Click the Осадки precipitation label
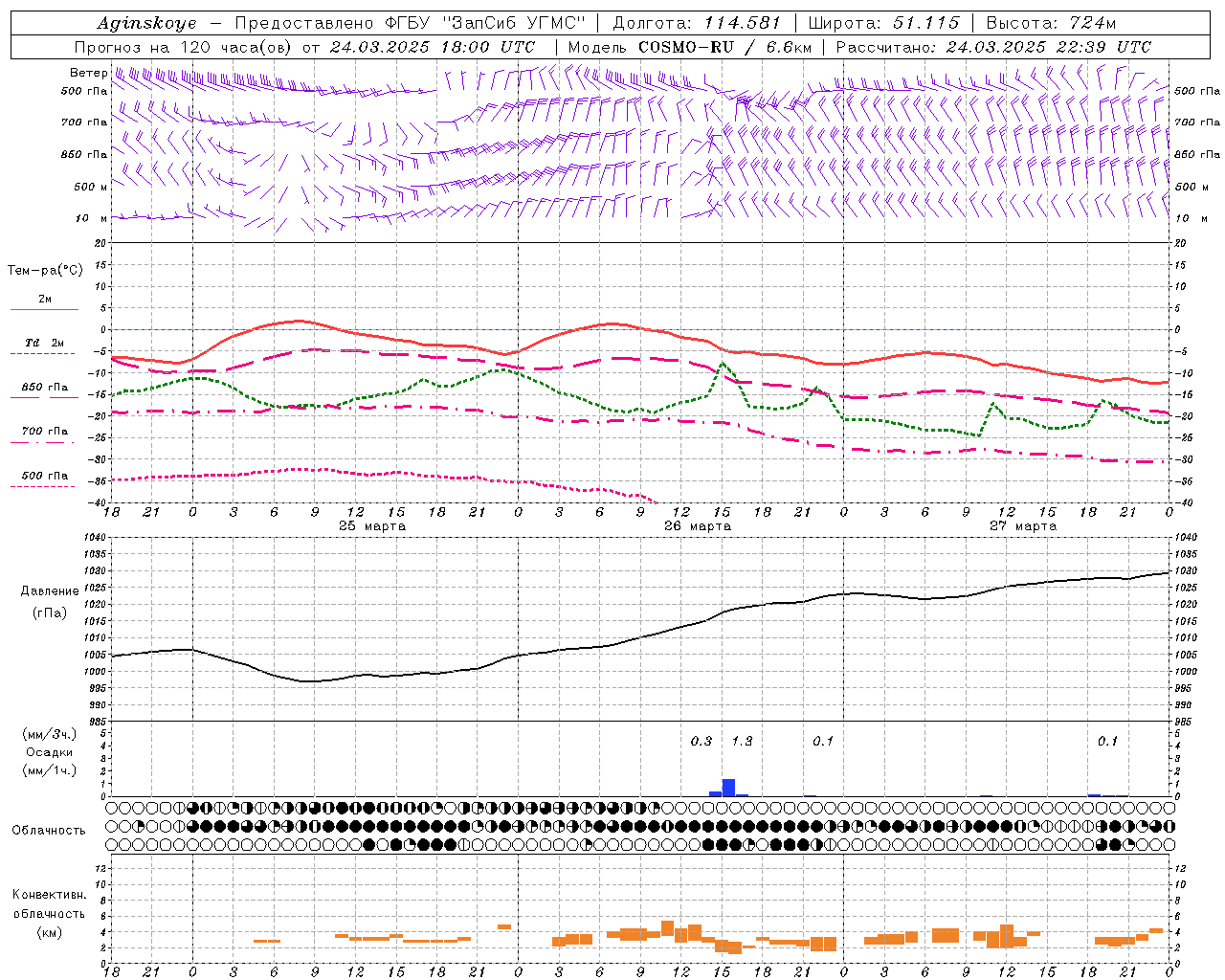 coord(50,752)
